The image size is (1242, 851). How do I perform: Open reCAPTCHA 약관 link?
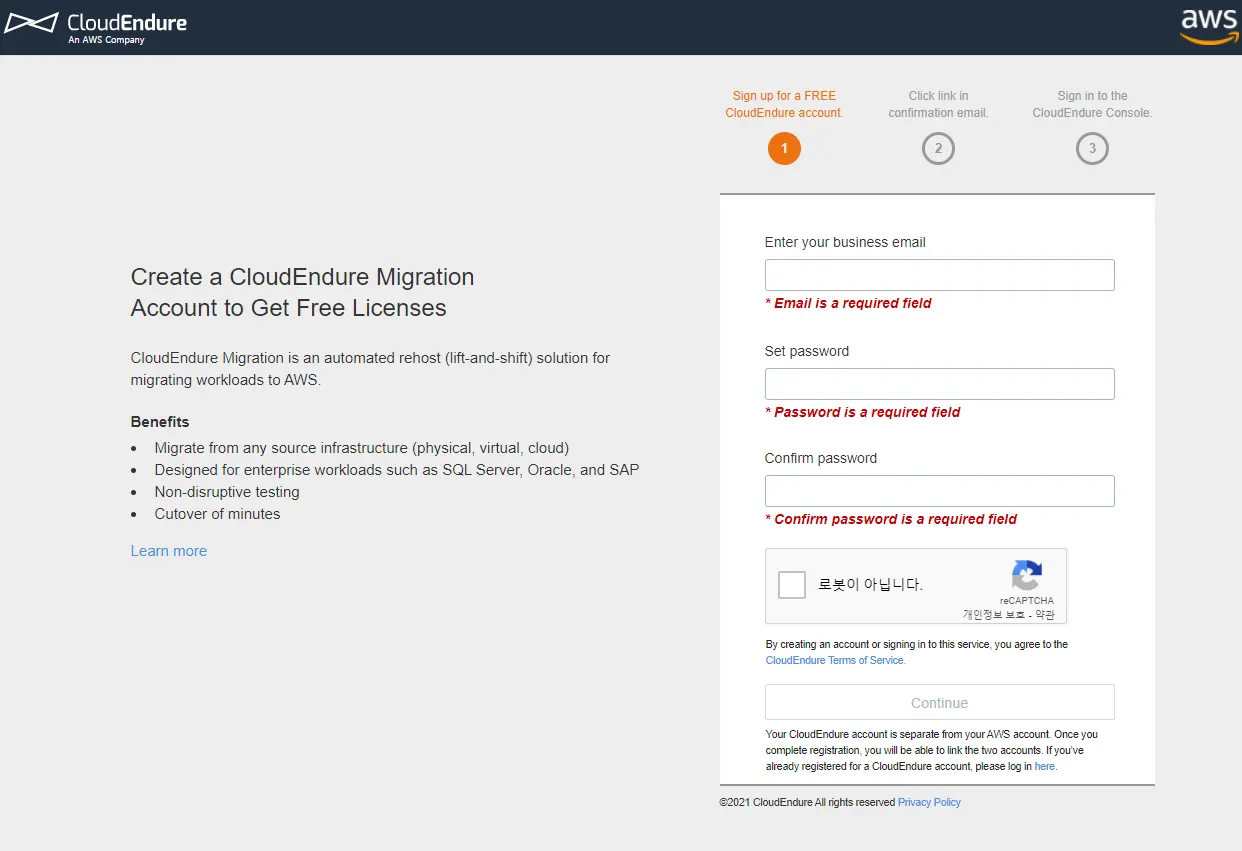1045,615
